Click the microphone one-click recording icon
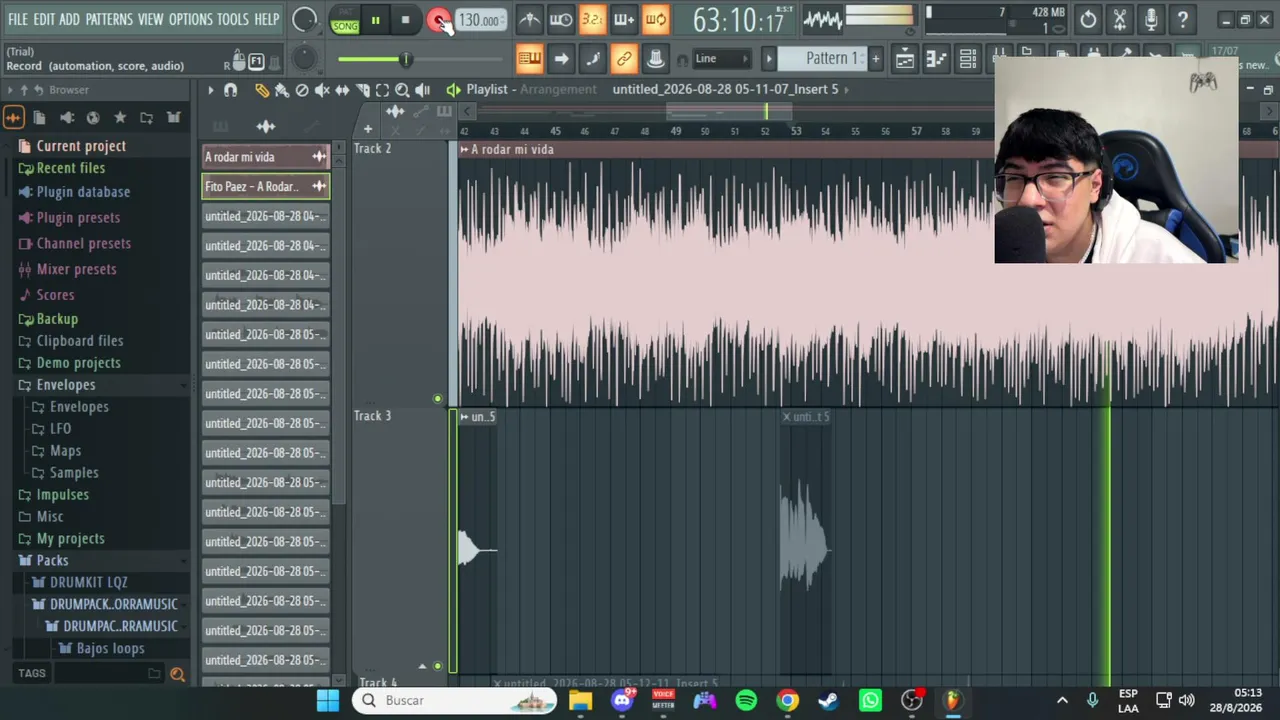This screenshot has height=720, width=1280. (x=1151, y=19)
